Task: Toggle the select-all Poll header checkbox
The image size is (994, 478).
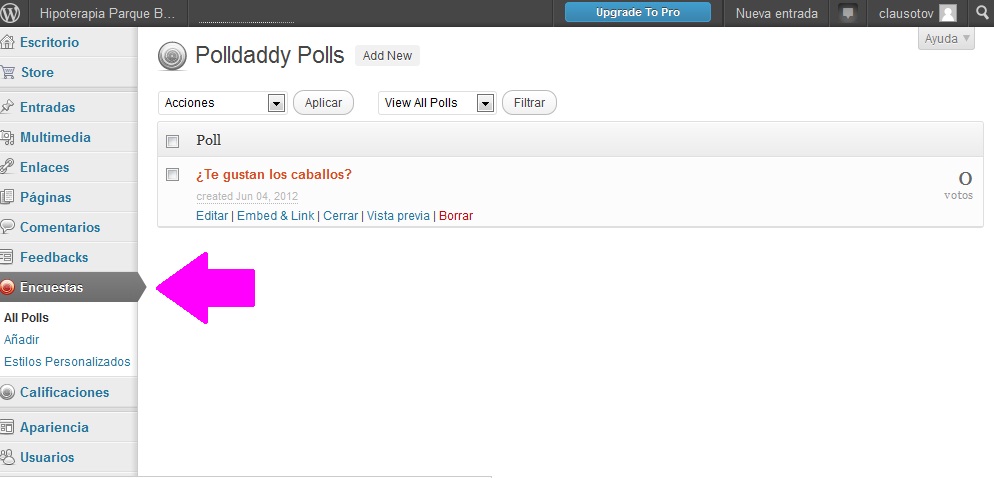Action: pos(172,141)
